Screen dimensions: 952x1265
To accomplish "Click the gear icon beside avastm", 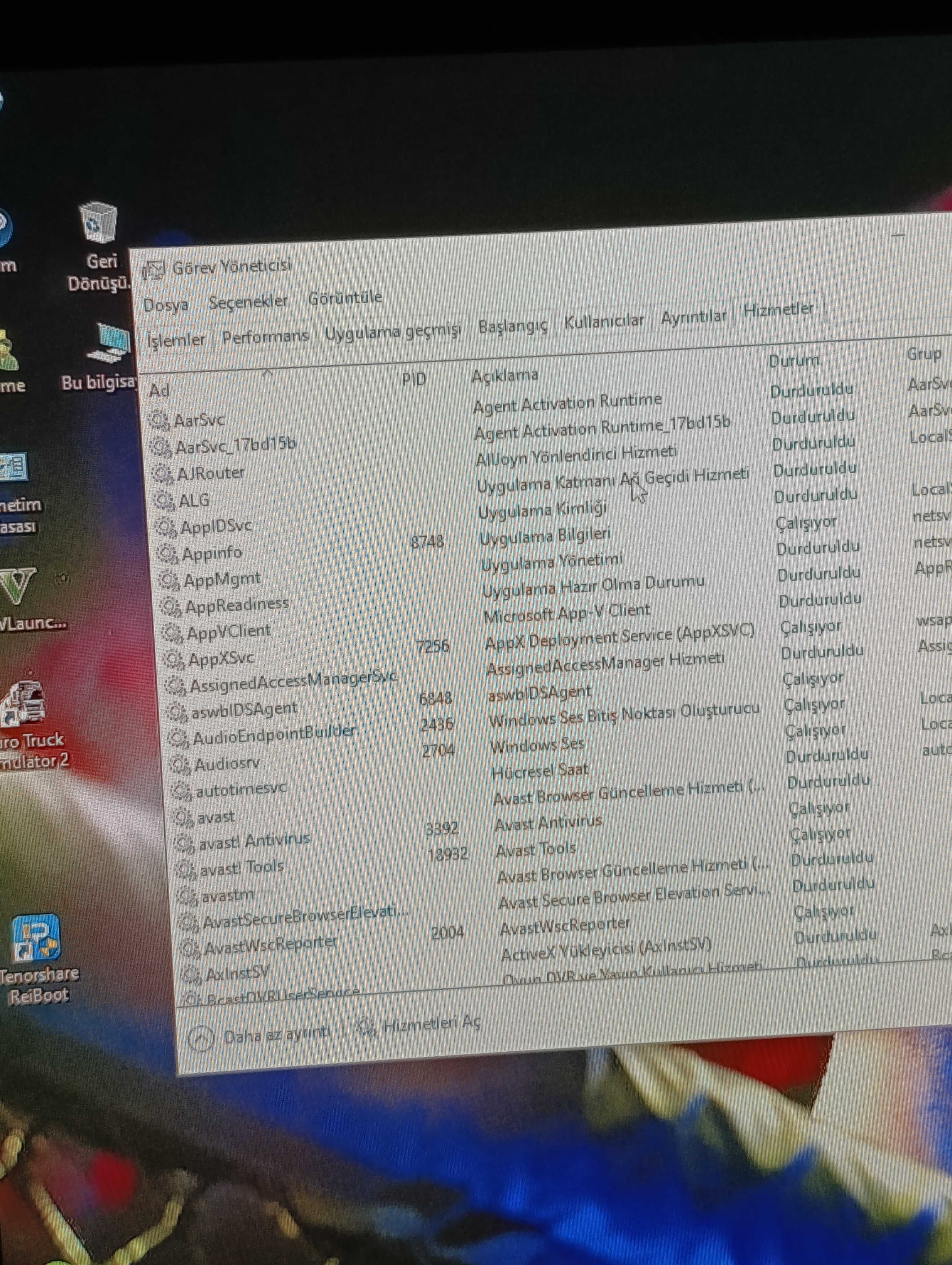I will click(188, 896).
